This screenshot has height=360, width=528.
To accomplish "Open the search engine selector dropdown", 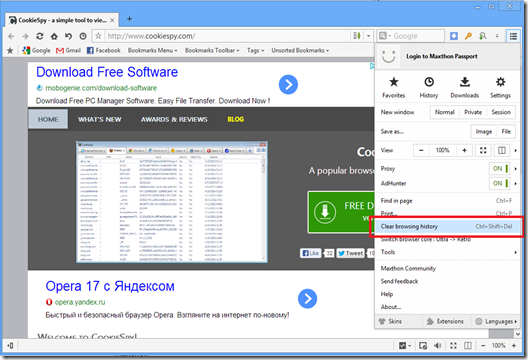I will coord(385,36).
